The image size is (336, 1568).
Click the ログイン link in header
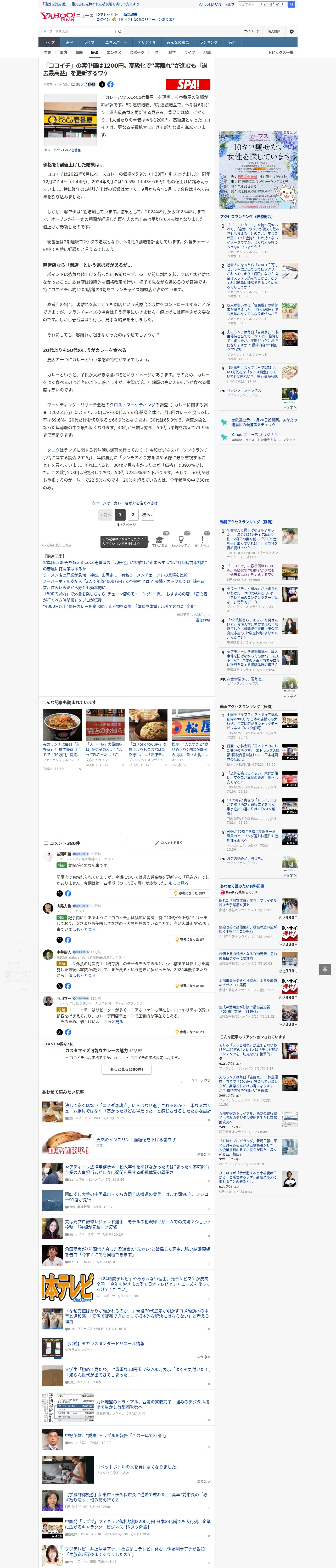click(x=103, y=20)
